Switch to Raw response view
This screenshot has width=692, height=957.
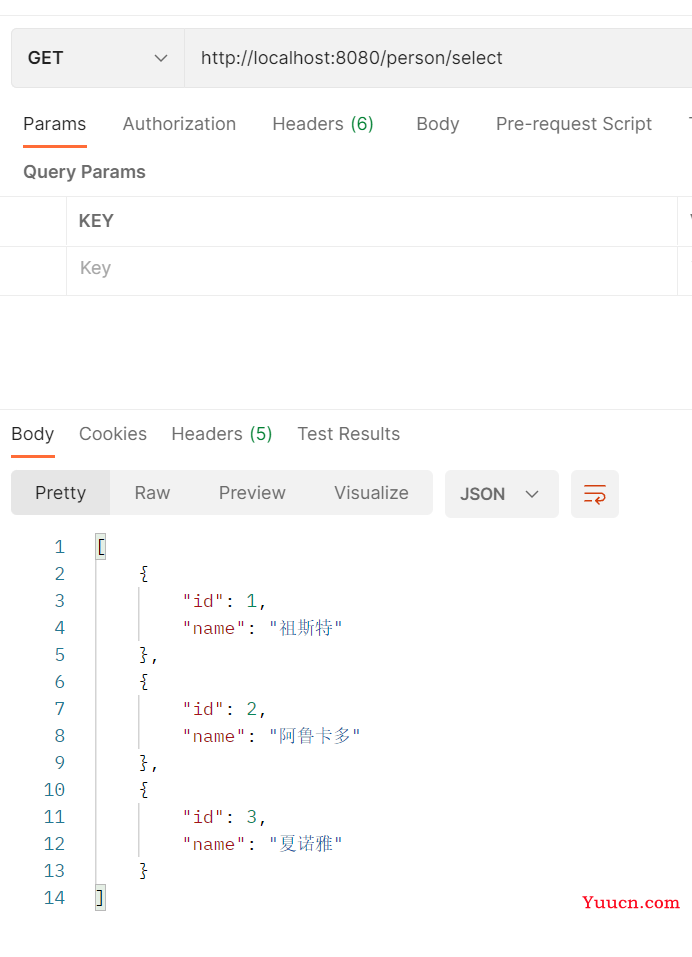[x=152, y=493]
